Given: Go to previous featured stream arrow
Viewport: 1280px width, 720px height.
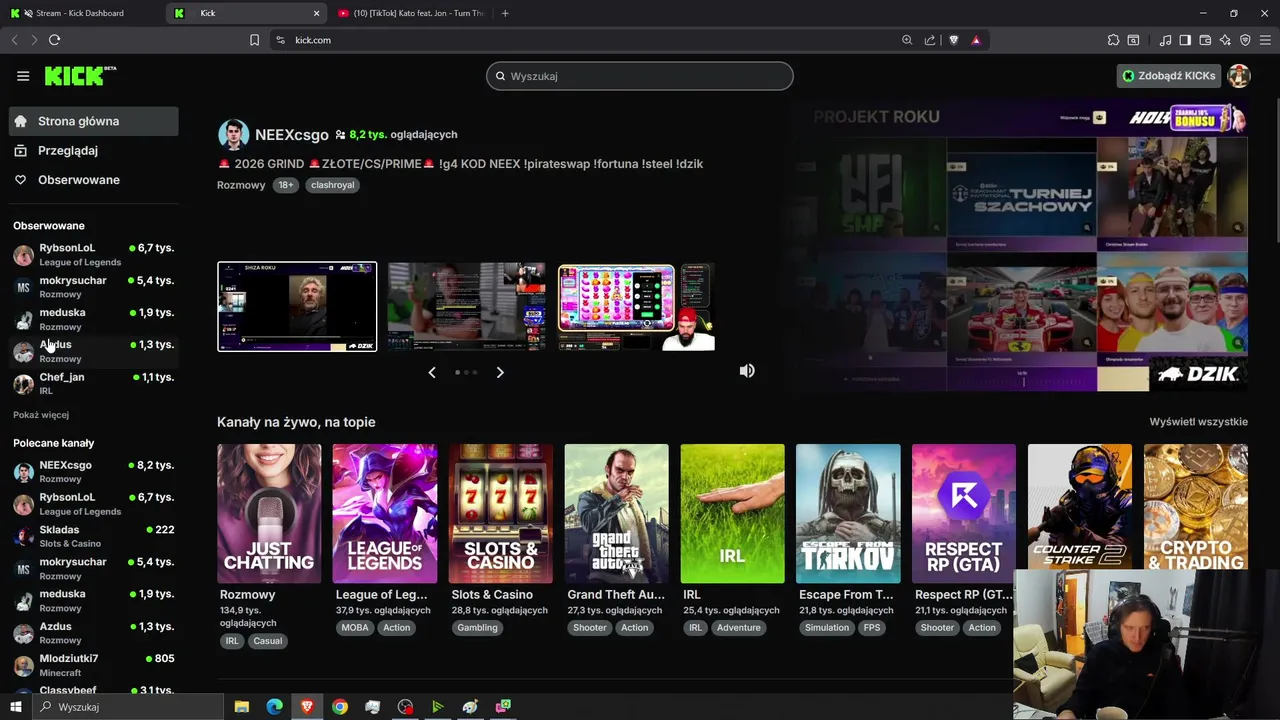Looking at the screenshot, I should (432, 372).
